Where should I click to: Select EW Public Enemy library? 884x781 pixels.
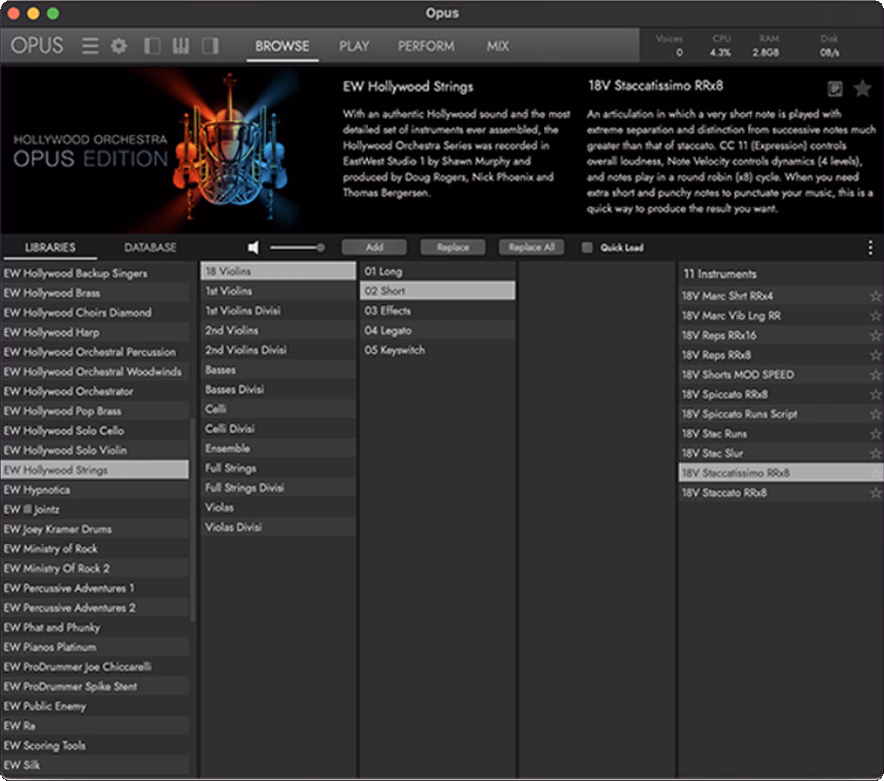(95, 706)
